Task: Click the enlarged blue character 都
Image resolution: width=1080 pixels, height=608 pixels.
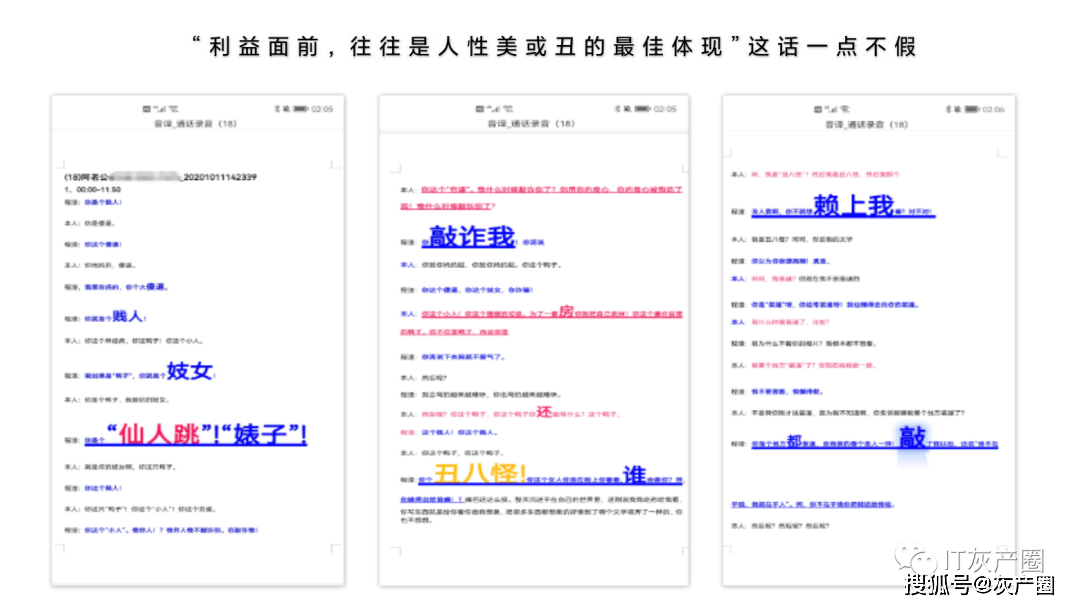Action: (x=794, y=441)
